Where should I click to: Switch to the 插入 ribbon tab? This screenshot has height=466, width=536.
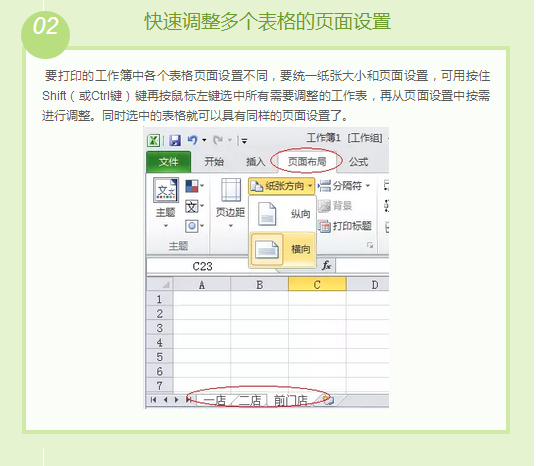click(x=255, y=162)
